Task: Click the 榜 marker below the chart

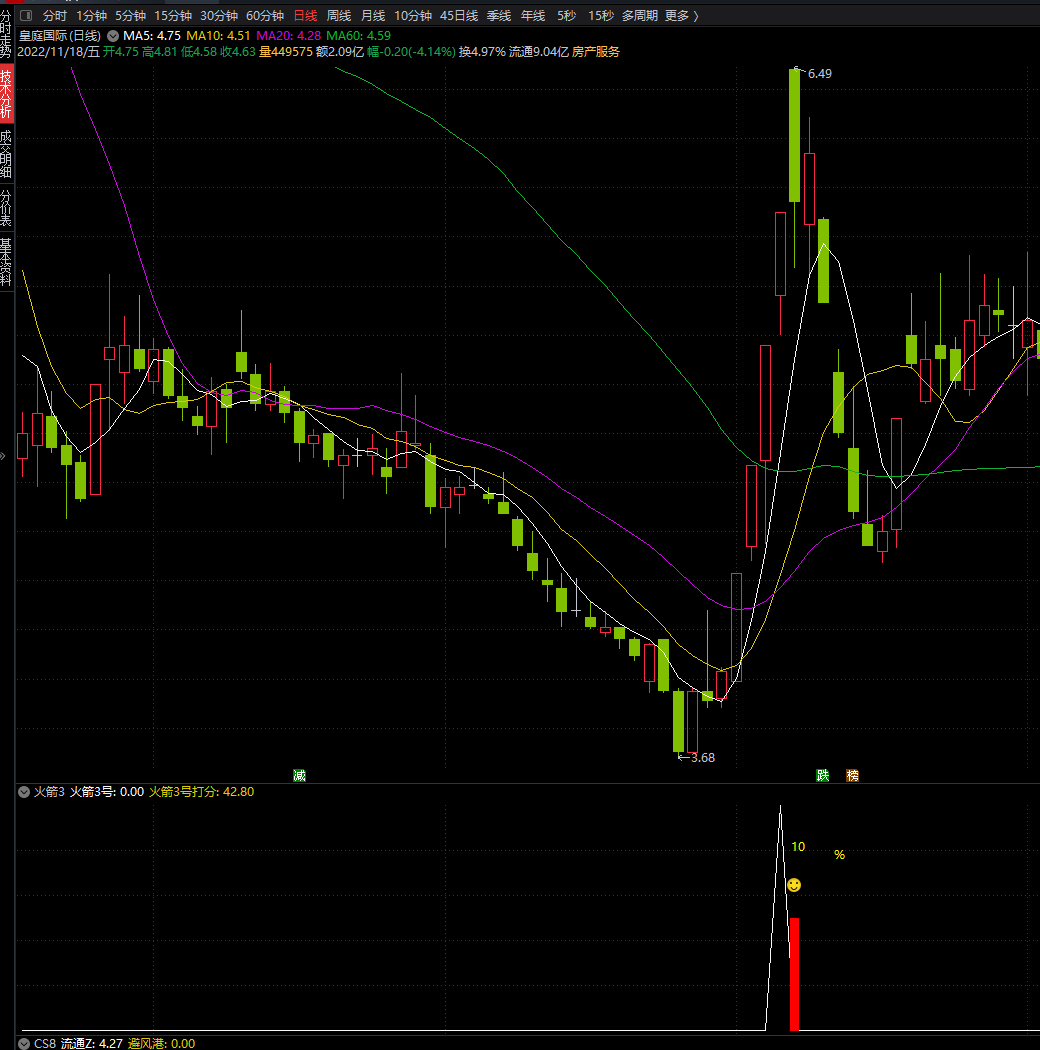Action: coord(852,775)
